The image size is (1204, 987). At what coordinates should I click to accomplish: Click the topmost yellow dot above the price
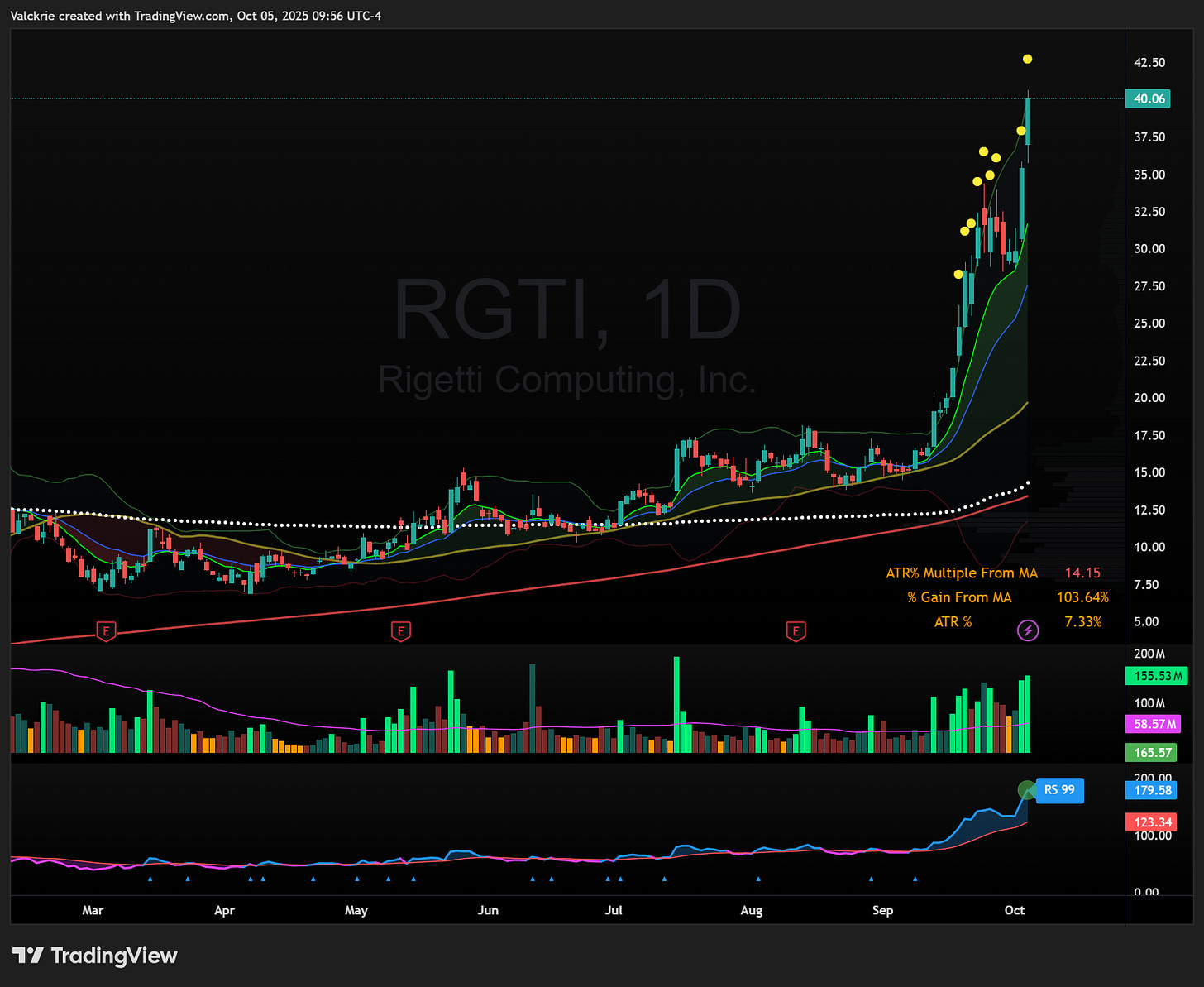(x=1027, y=59)
